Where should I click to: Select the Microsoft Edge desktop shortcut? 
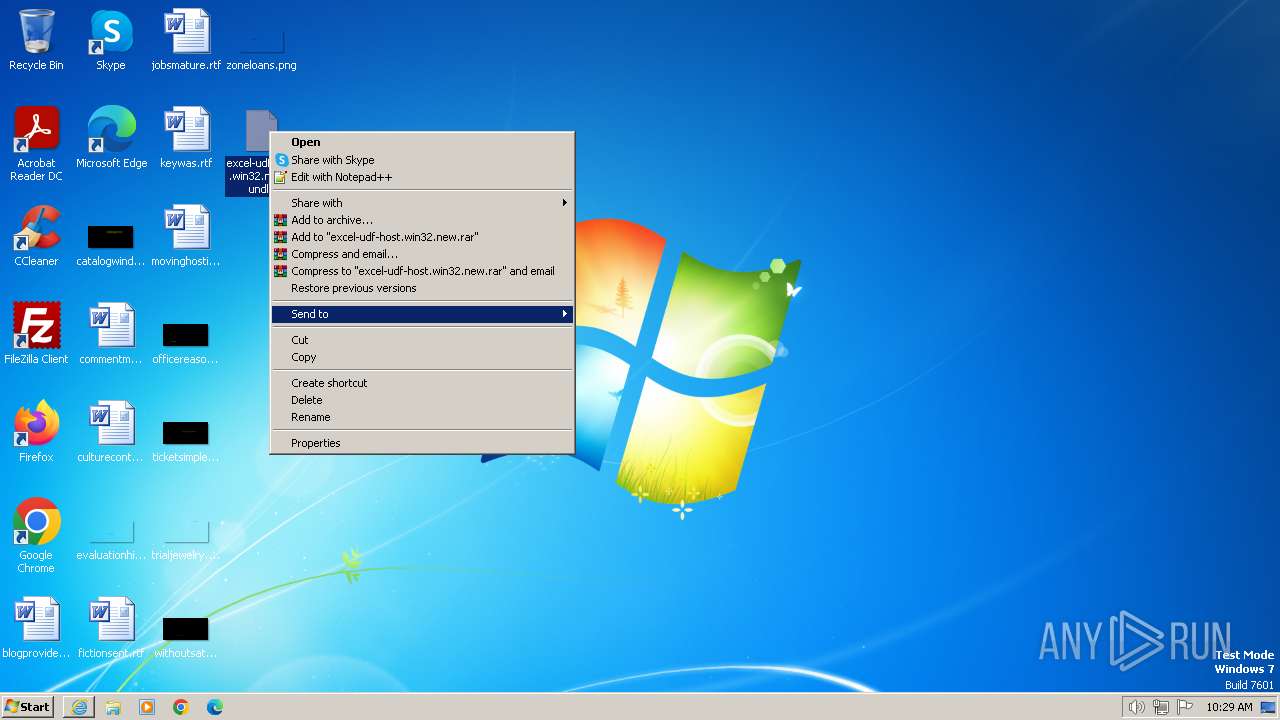111,139
